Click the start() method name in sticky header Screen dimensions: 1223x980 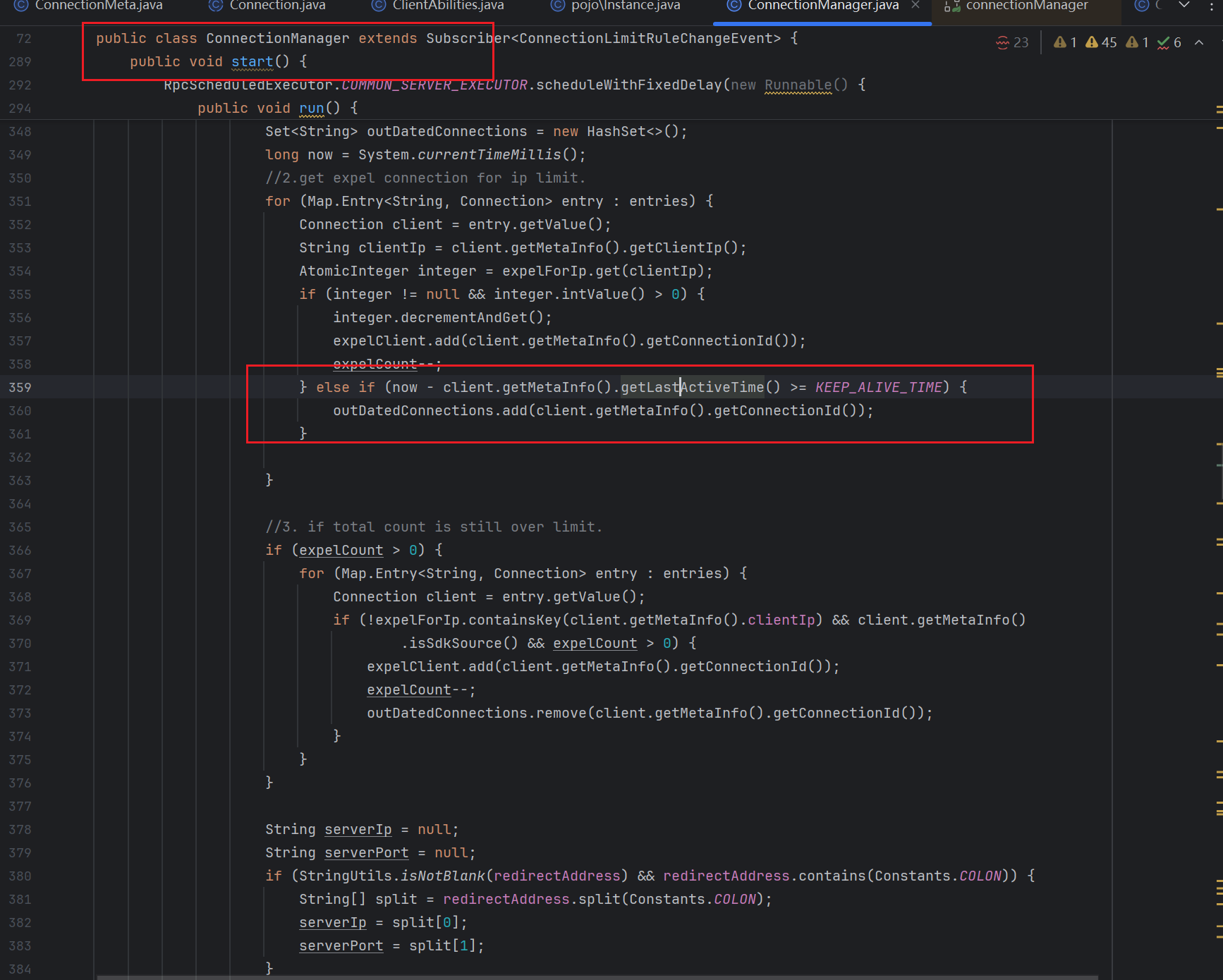coord(252,62)
